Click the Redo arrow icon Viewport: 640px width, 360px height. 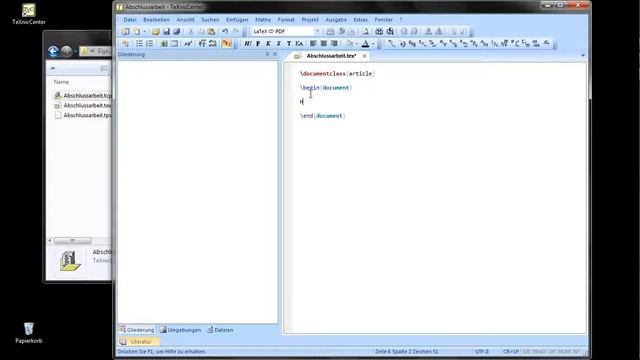(x=236, y=31)
